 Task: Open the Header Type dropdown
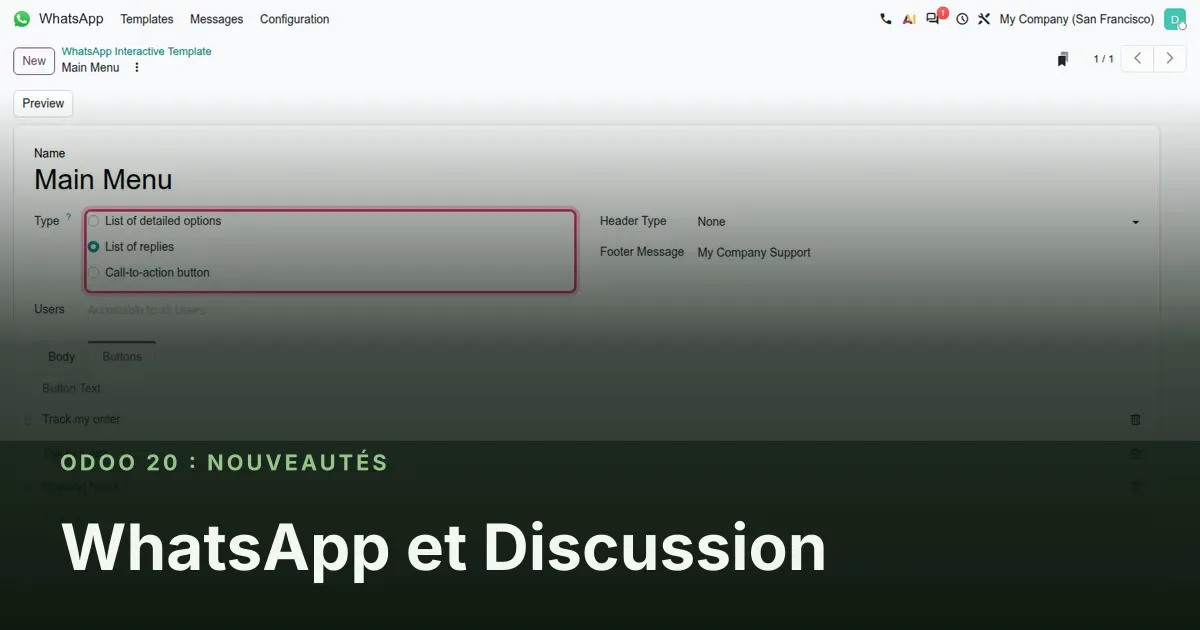click(x=919, y=222)
